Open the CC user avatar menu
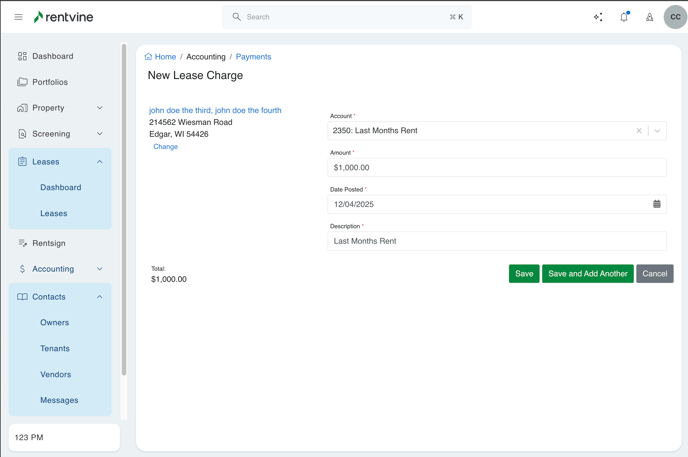This screenshot has width=688, height=457. 675,17
